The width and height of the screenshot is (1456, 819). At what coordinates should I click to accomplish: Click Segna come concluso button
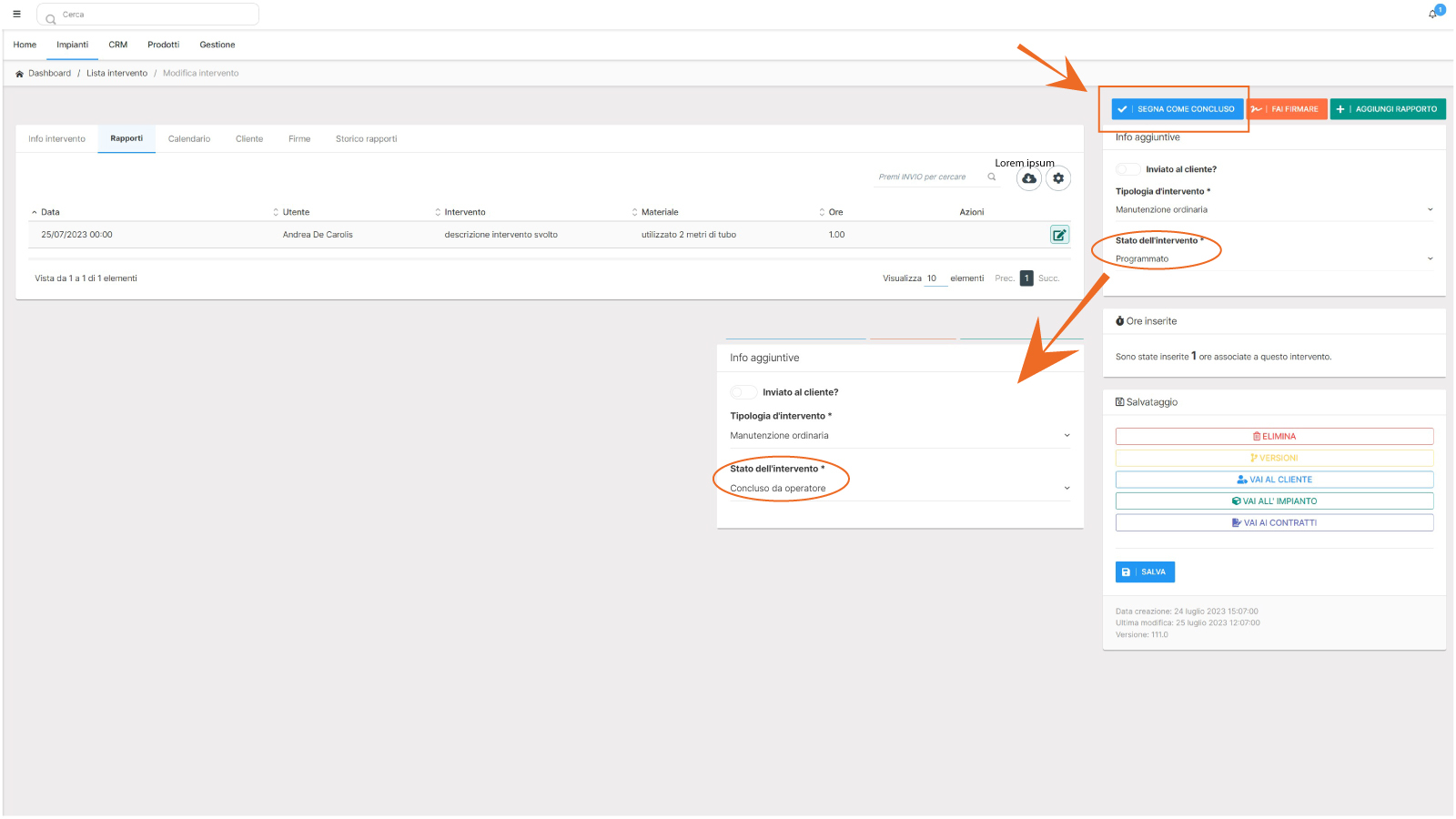(x=1177, y=109)
